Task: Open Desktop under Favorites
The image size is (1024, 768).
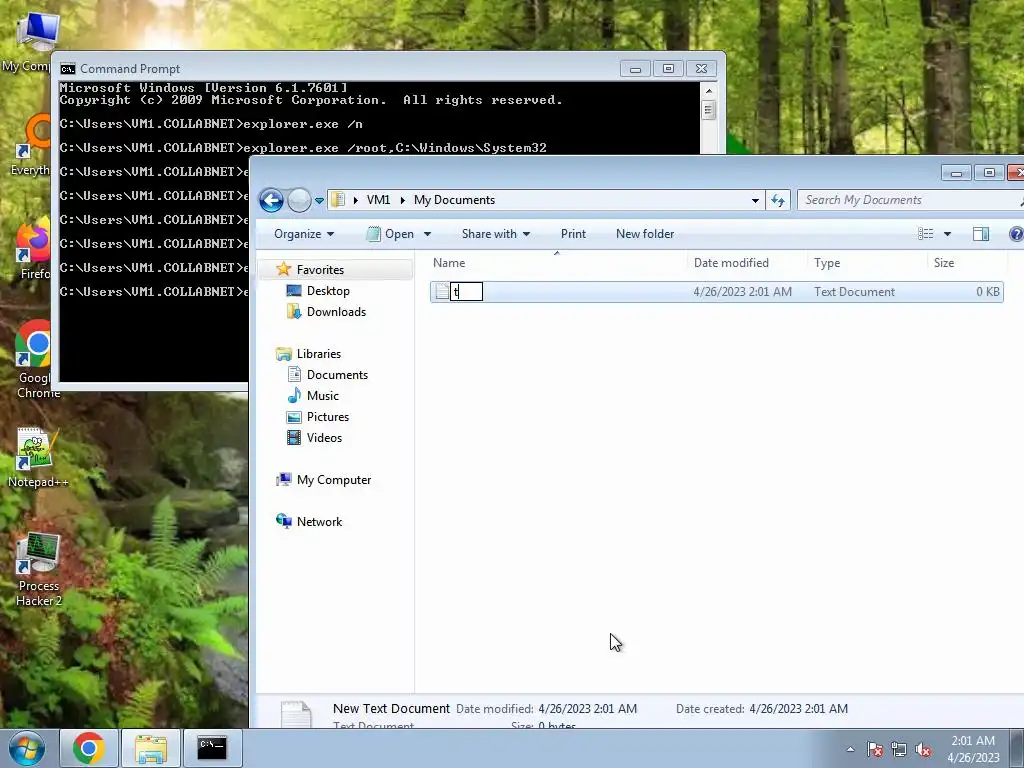Action: (x=328, y=291)
